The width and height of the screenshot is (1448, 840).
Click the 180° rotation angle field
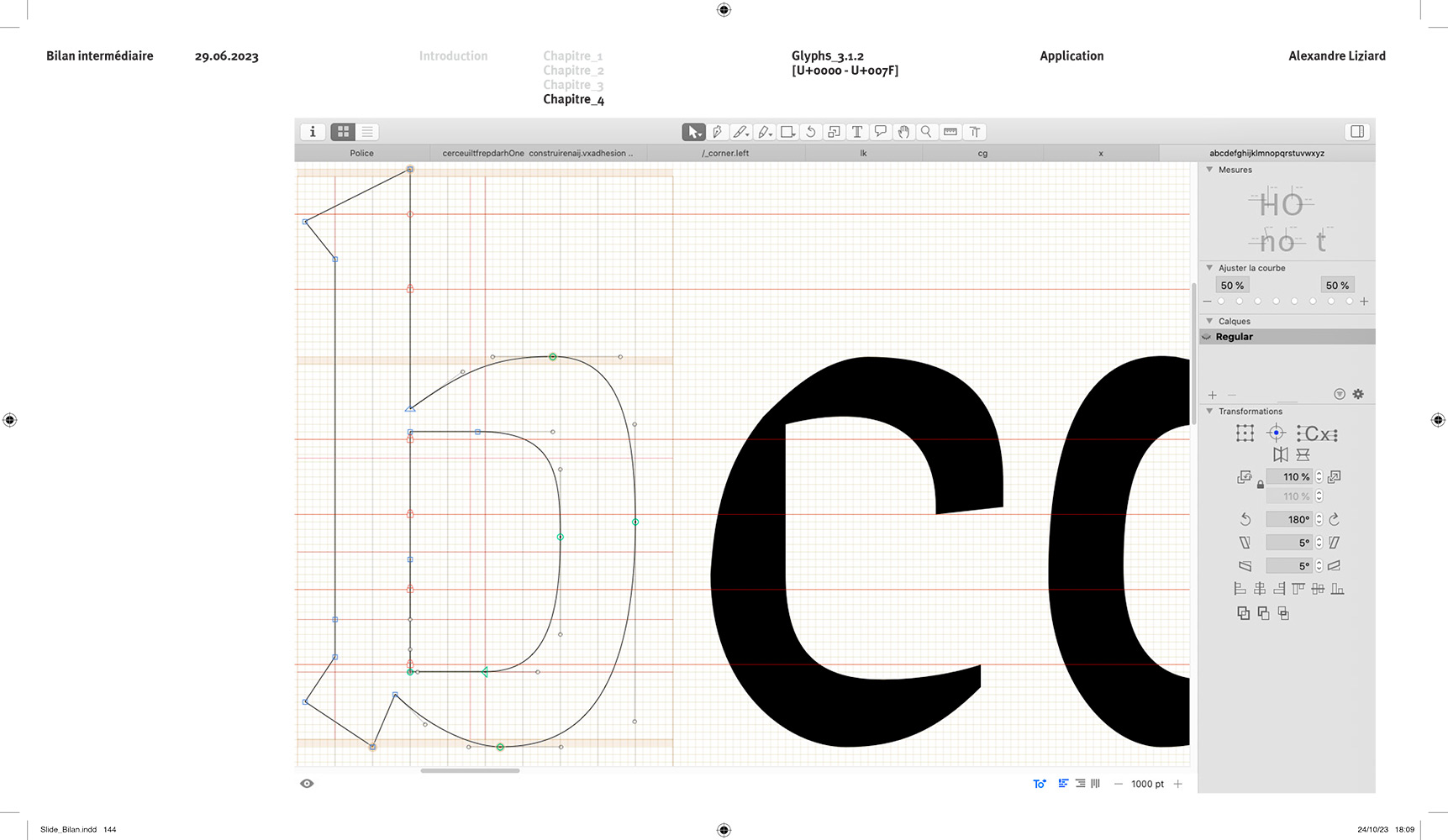(x=1290, y=519)
